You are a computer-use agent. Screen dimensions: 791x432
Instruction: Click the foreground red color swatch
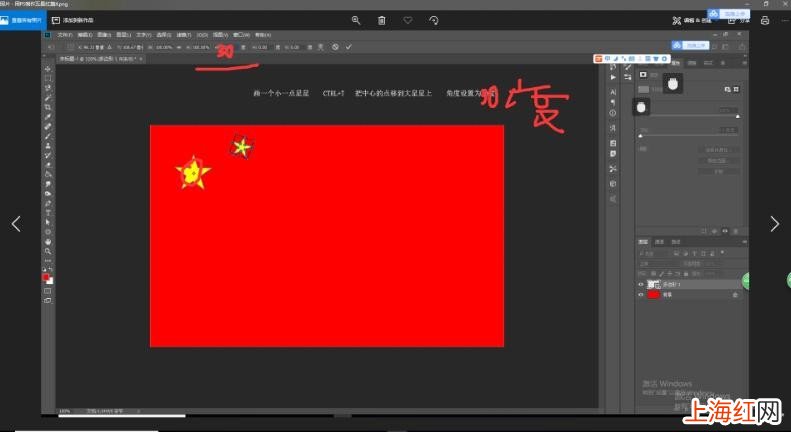click(x=45, y=277)
